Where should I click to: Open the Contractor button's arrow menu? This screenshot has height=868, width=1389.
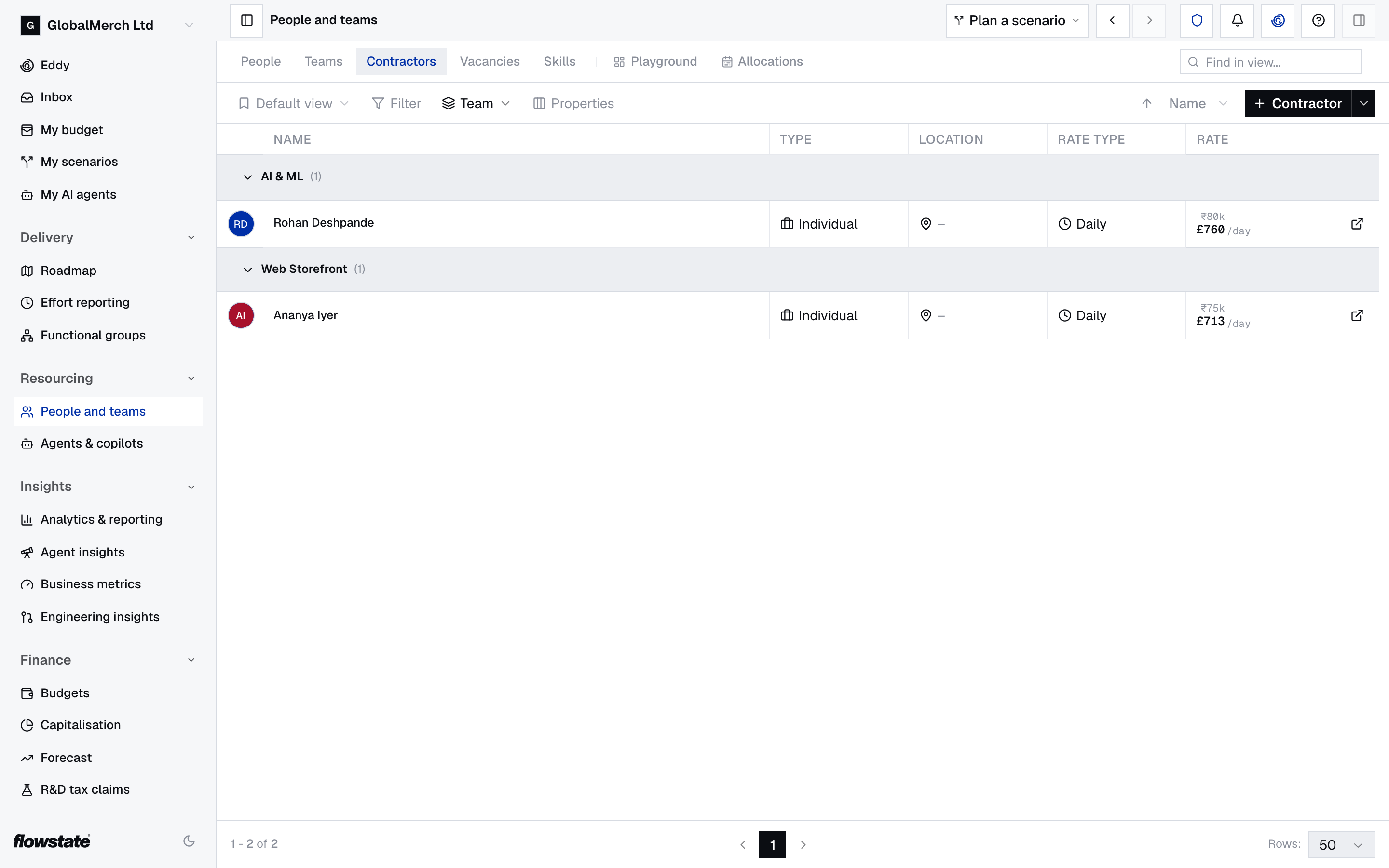tap(1364, 103)
